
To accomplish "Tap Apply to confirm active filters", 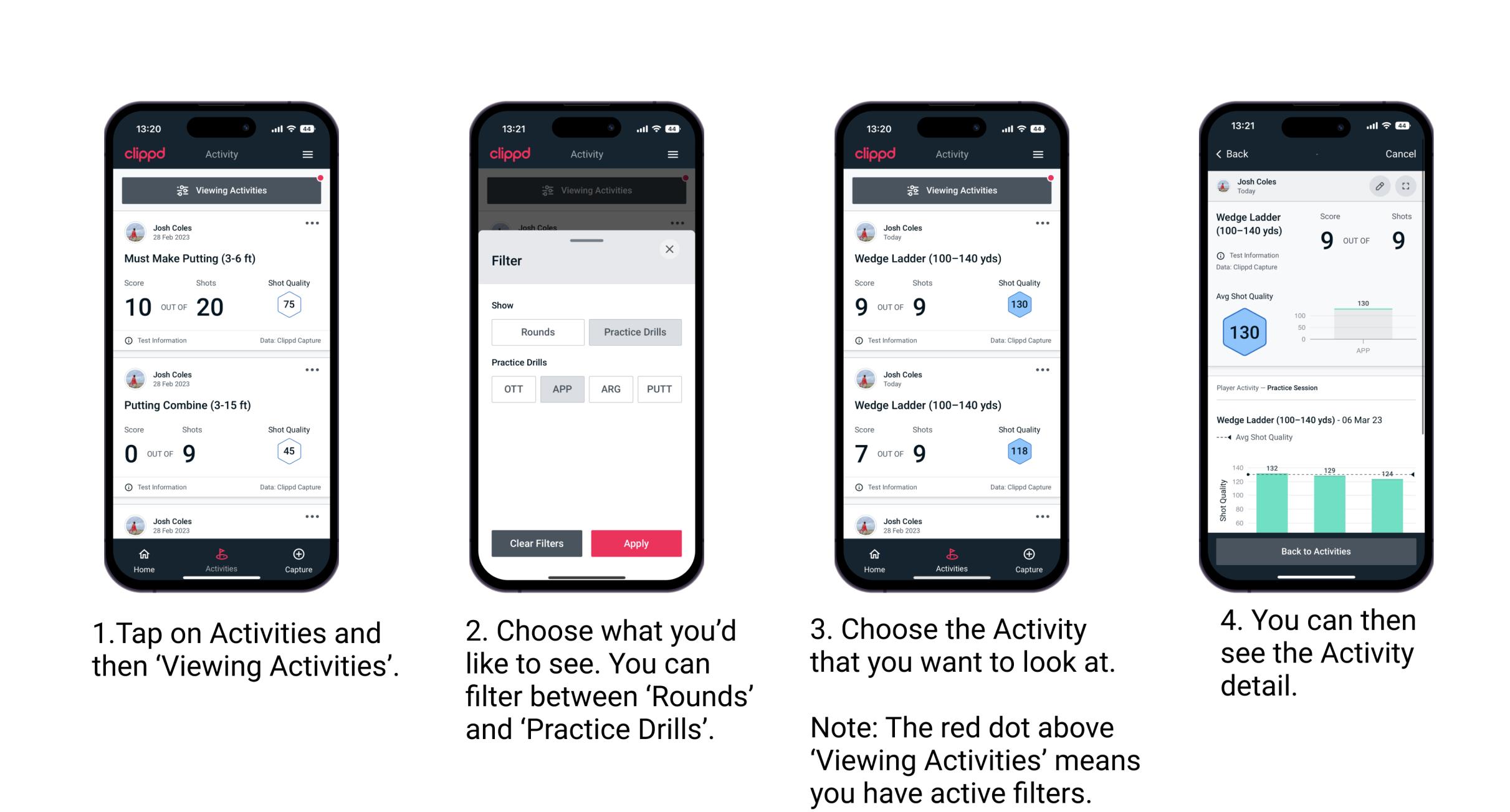I will 636,543.
